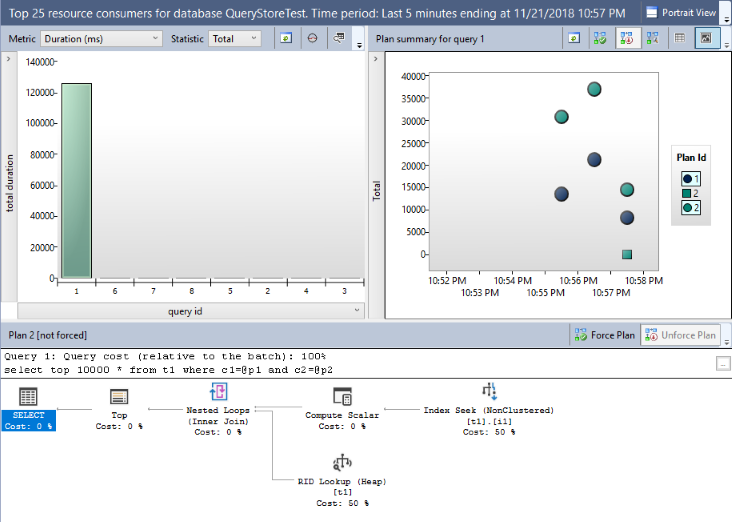Open the Unforce Plan toolbar overflow arrow
The height and width of the screenshot is (522, 732).
click(x=727, y=336)
